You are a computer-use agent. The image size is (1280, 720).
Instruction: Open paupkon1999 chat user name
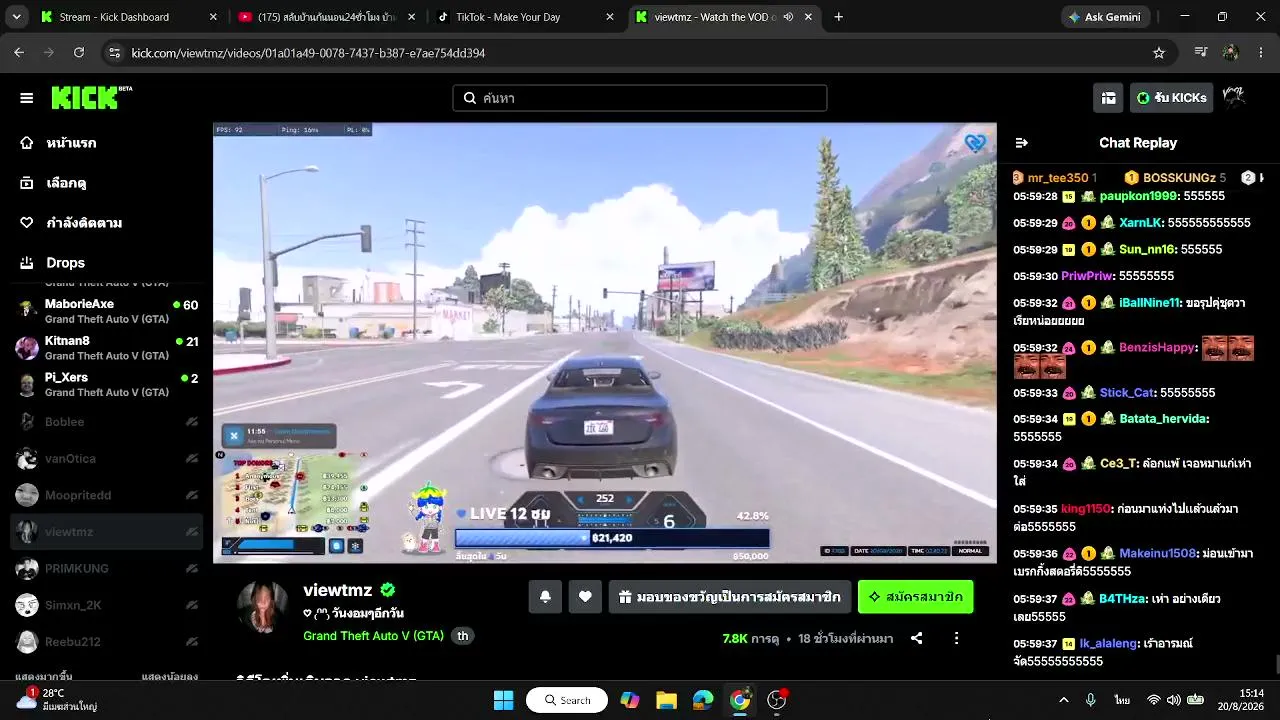click(1138, 196)
